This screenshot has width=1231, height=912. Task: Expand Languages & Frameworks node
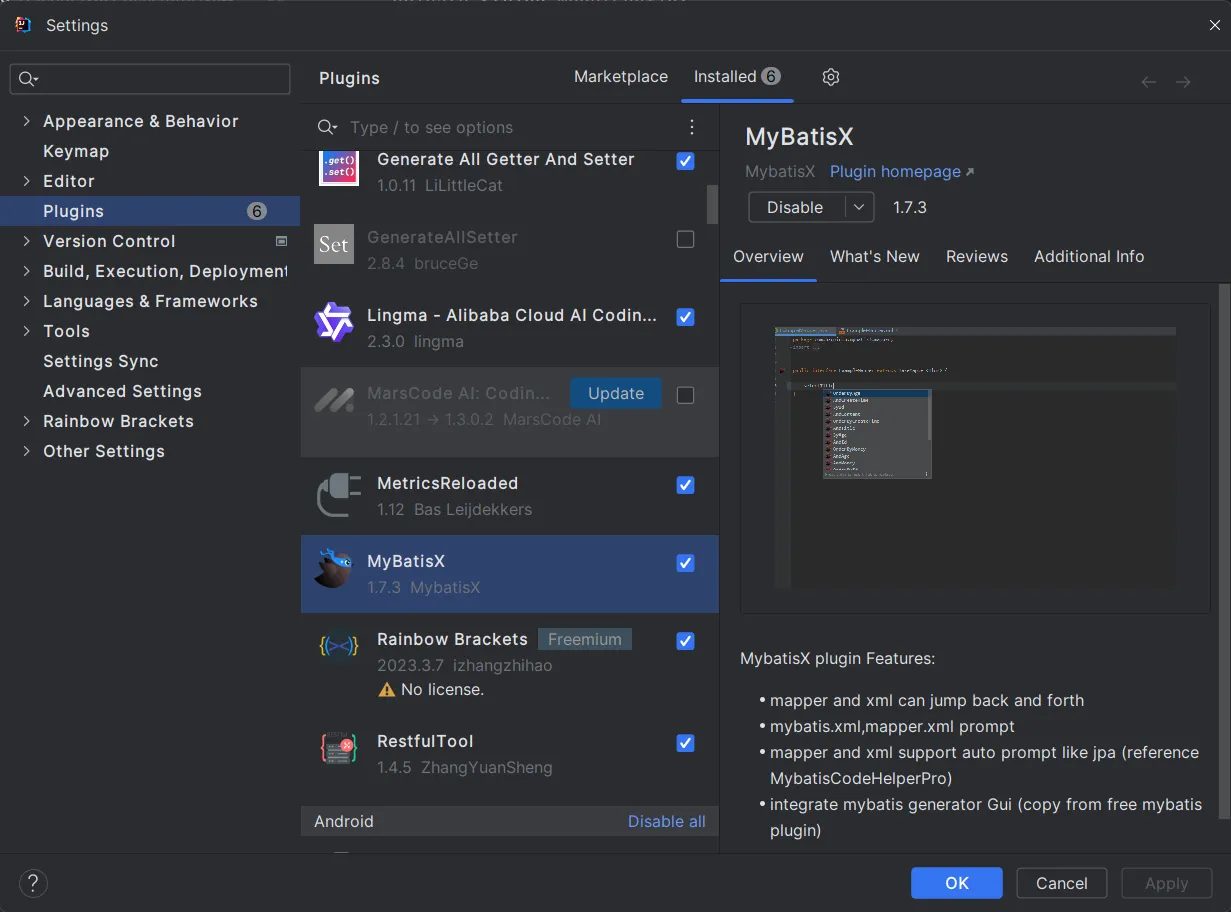tap(26, 301)
